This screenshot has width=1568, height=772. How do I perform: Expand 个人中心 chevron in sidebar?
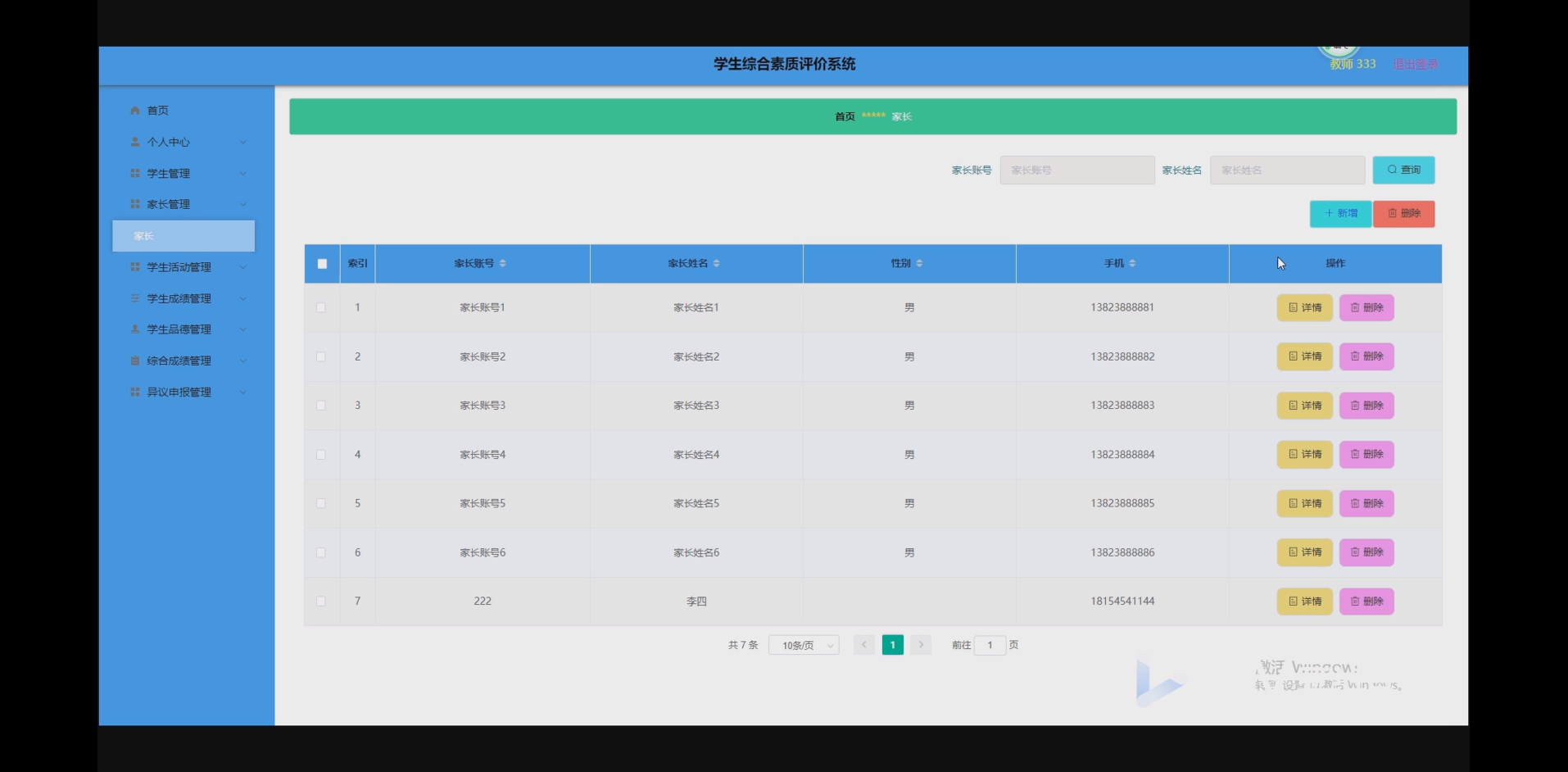[242, 142]
